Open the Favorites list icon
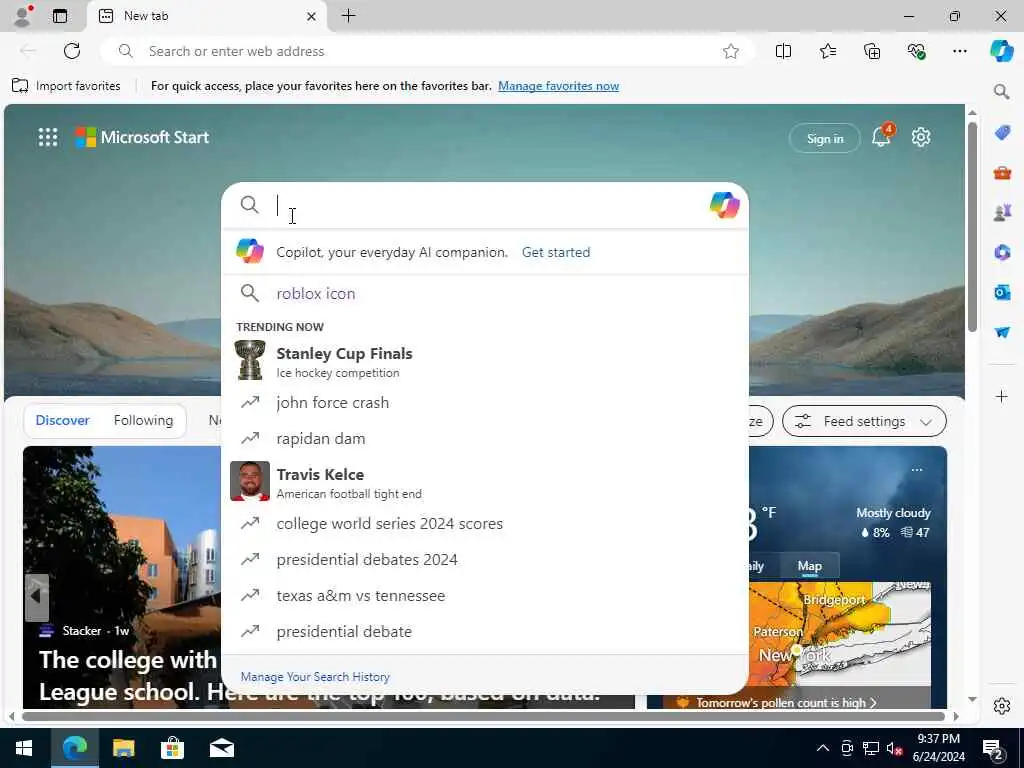 827,51
